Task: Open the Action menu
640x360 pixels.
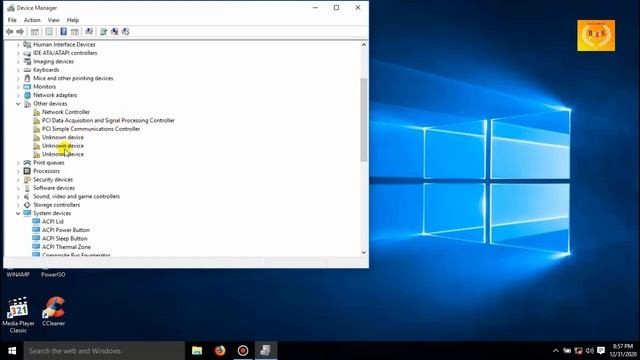Action: point(32,20)
